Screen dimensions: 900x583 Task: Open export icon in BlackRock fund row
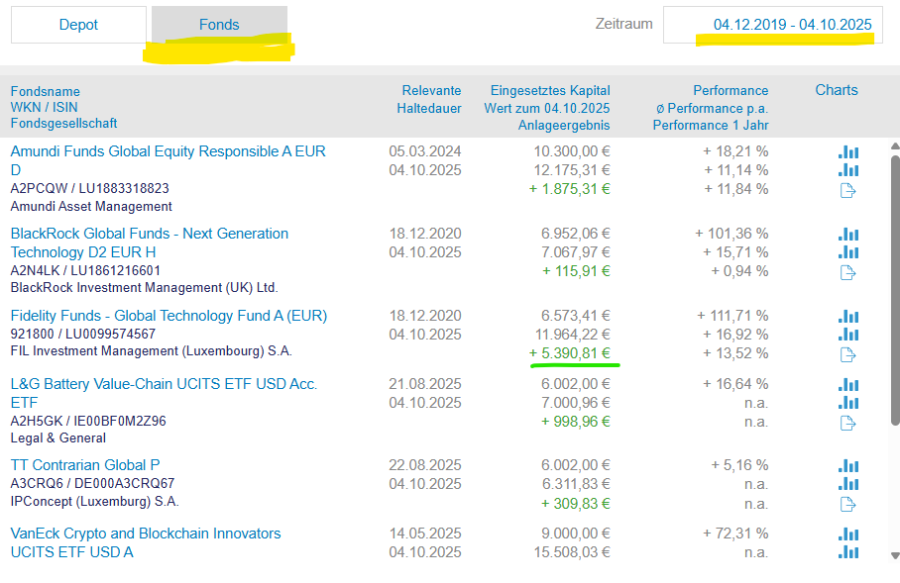coord(848,272)
